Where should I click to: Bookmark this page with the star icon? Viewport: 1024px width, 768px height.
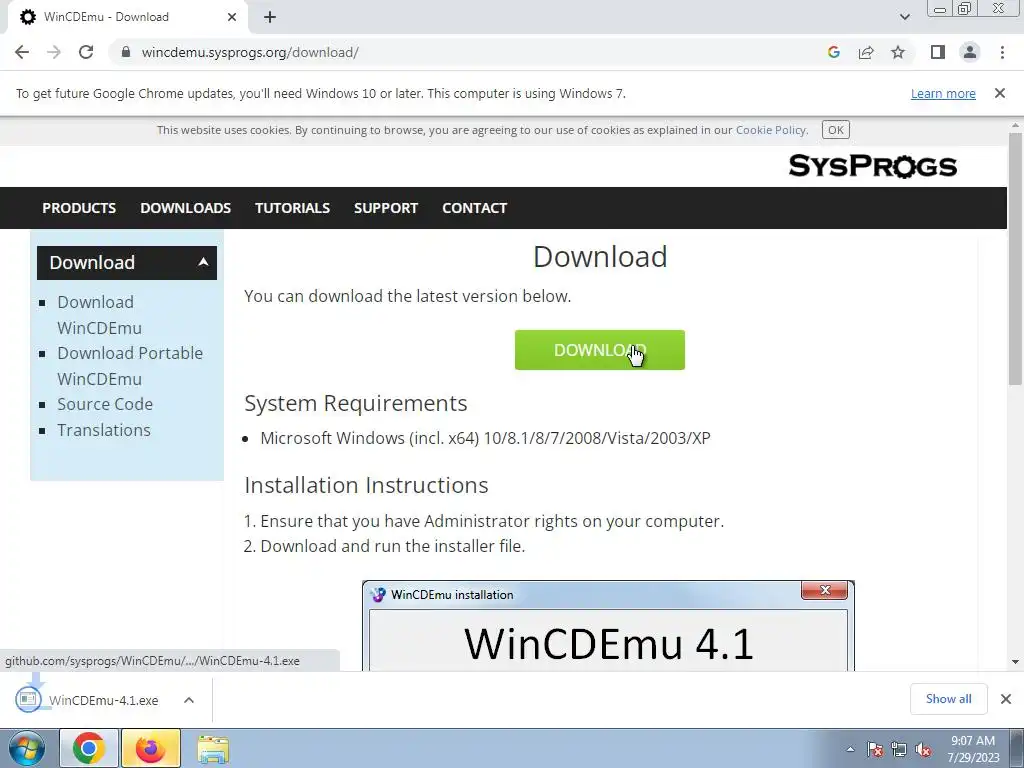(x=898, y=52)
